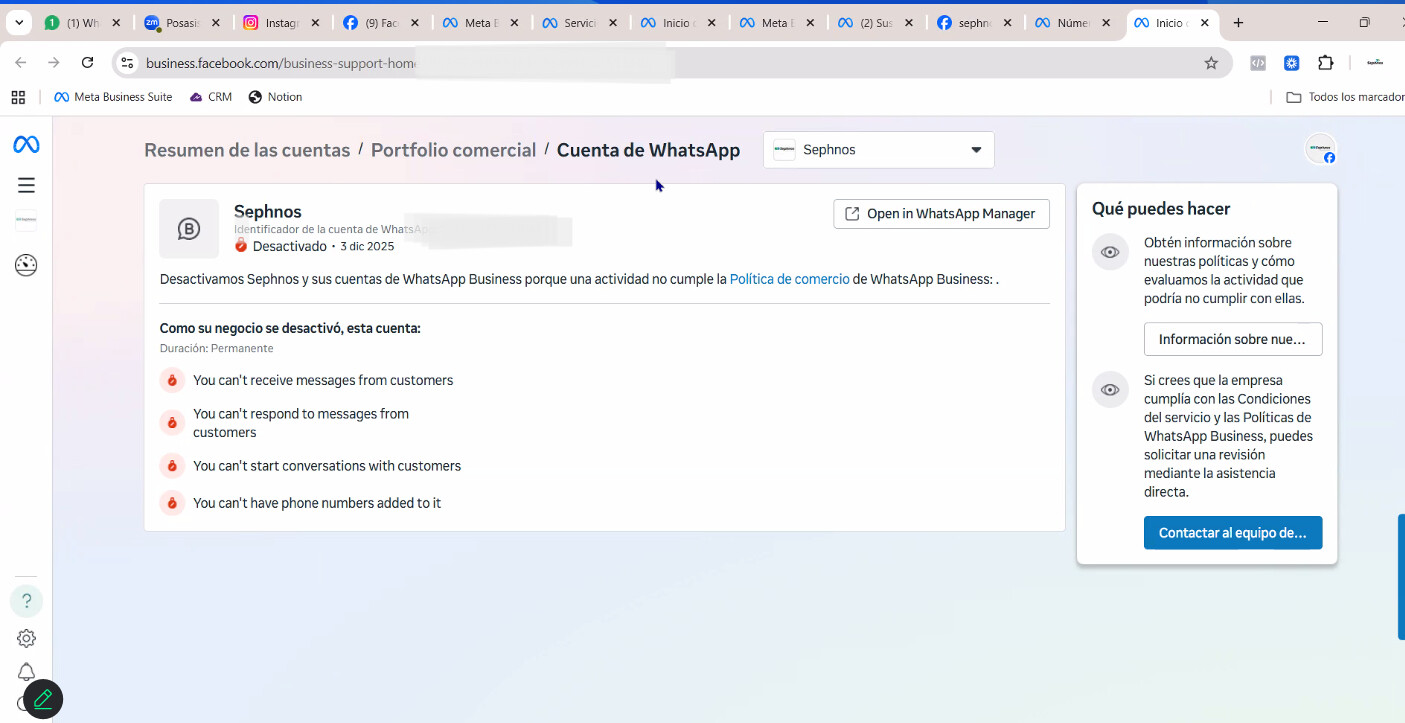Open settings gear in left sidebar

click(27, 638)
